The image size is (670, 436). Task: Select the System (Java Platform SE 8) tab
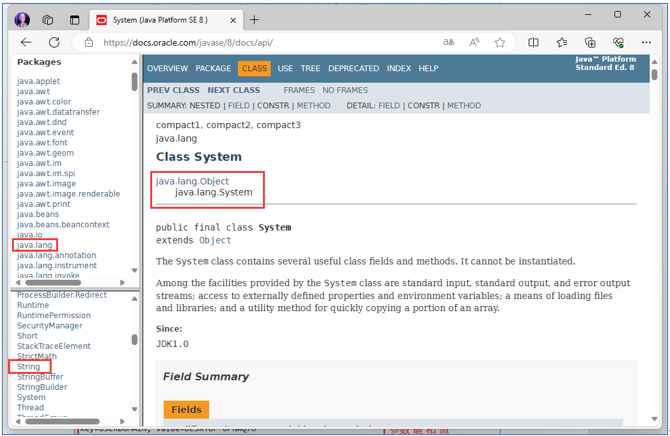tap(166, 20)
